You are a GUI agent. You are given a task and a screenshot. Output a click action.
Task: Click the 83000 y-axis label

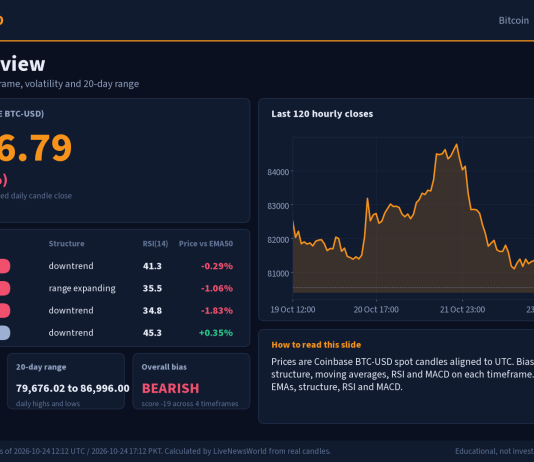tap(278, 206)
